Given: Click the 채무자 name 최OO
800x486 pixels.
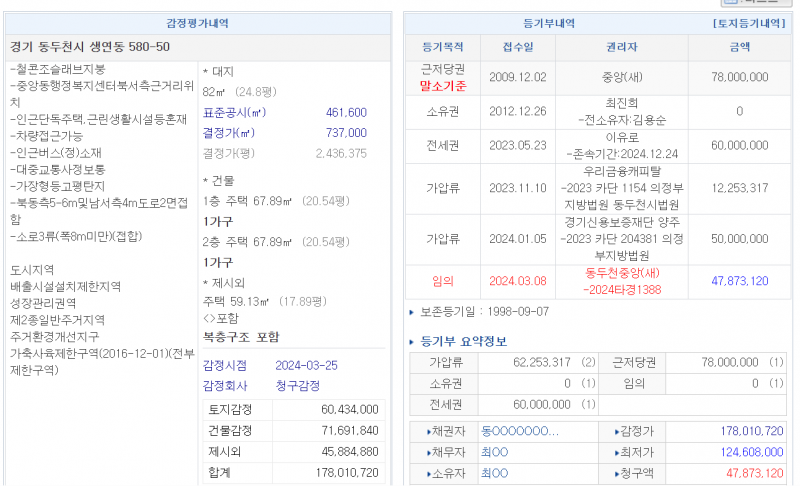Looking at the screenshot, I should (494, 453).
